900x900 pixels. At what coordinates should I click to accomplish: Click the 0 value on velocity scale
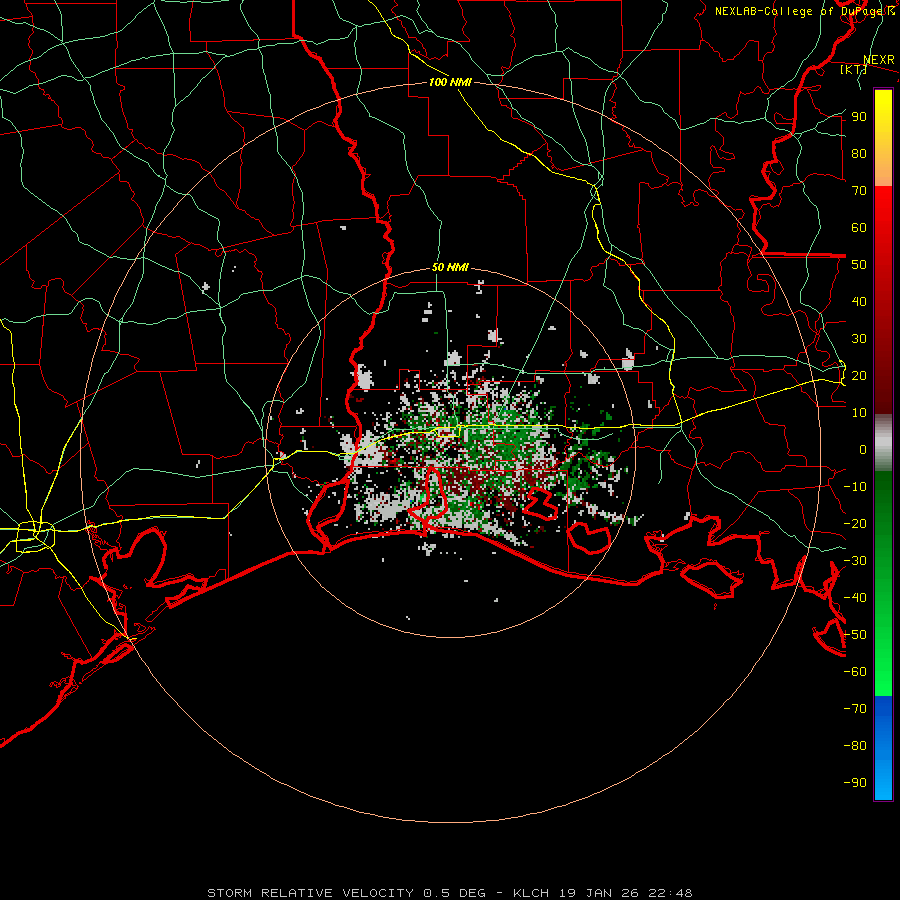point(863,449)
